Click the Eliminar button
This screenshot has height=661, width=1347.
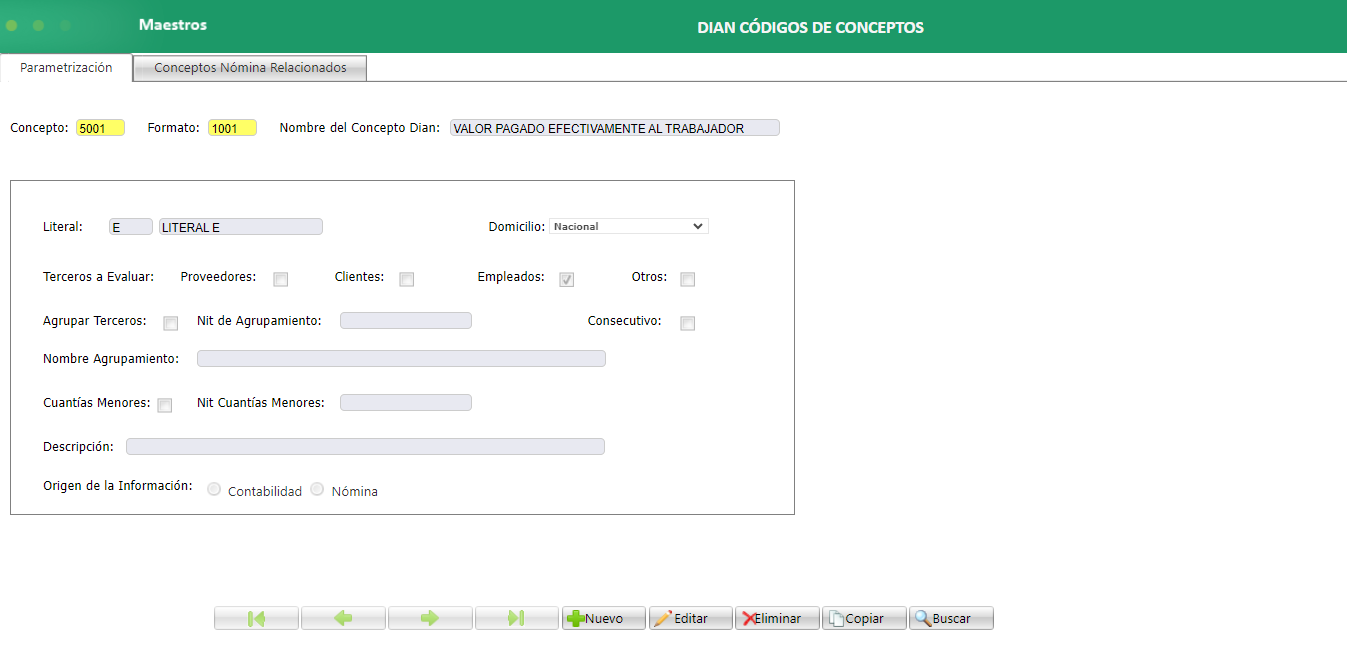coord(778,618)
